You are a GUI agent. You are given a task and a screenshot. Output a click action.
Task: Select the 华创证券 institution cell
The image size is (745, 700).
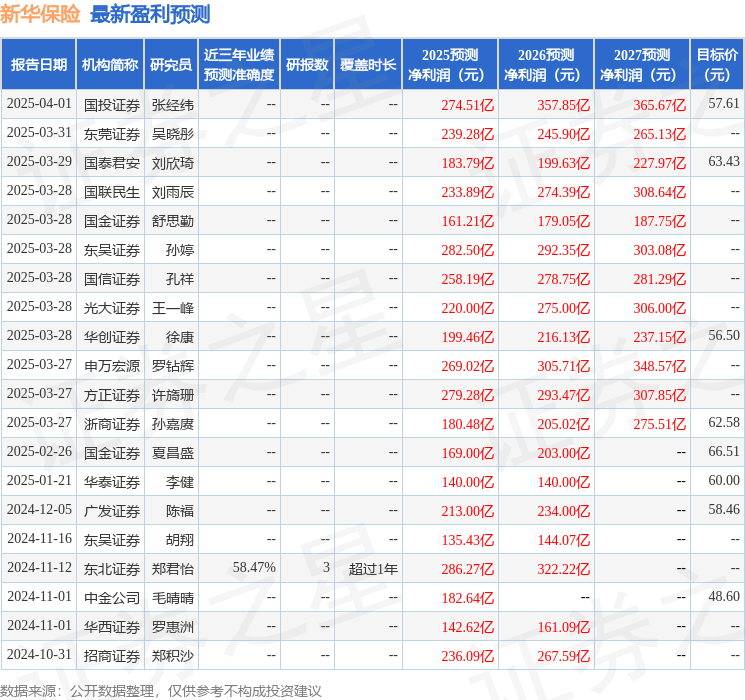(112, 337)
